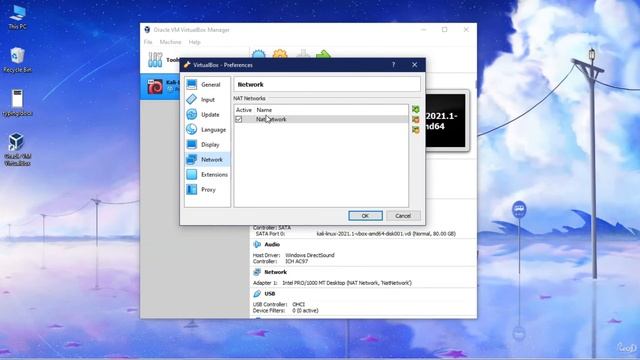This screenshot has height=360, width=640.
Task: Open Proxy preferences category
Action: point(207,190)
